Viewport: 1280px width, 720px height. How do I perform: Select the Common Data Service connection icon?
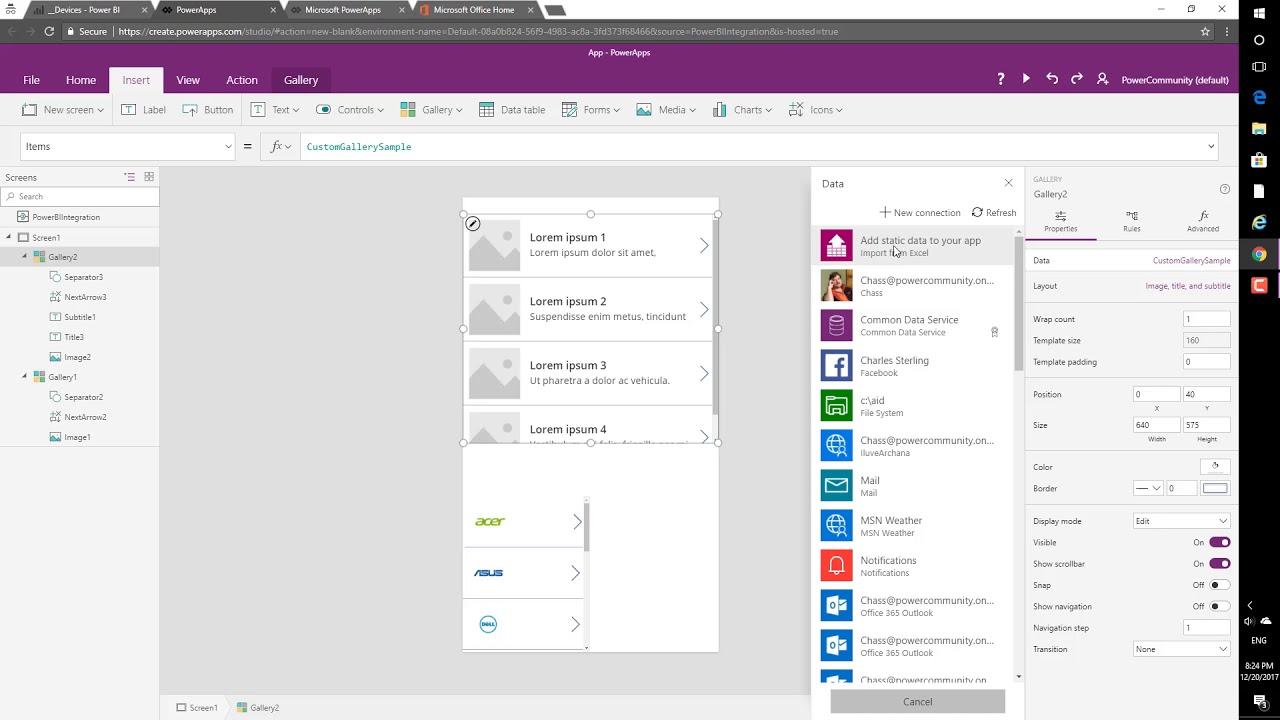836,325
